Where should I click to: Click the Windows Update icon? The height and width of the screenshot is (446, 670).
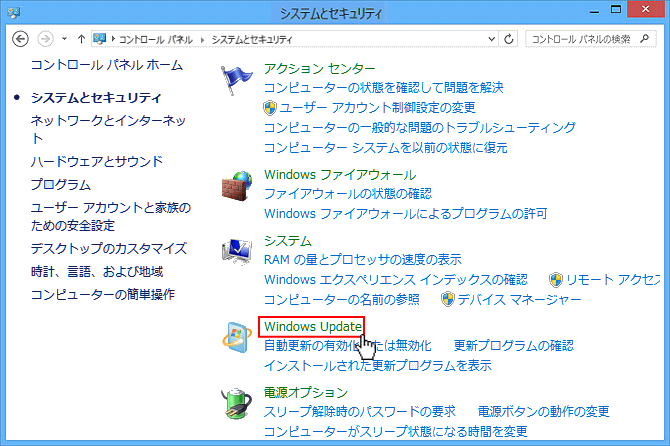coord(236,337)
